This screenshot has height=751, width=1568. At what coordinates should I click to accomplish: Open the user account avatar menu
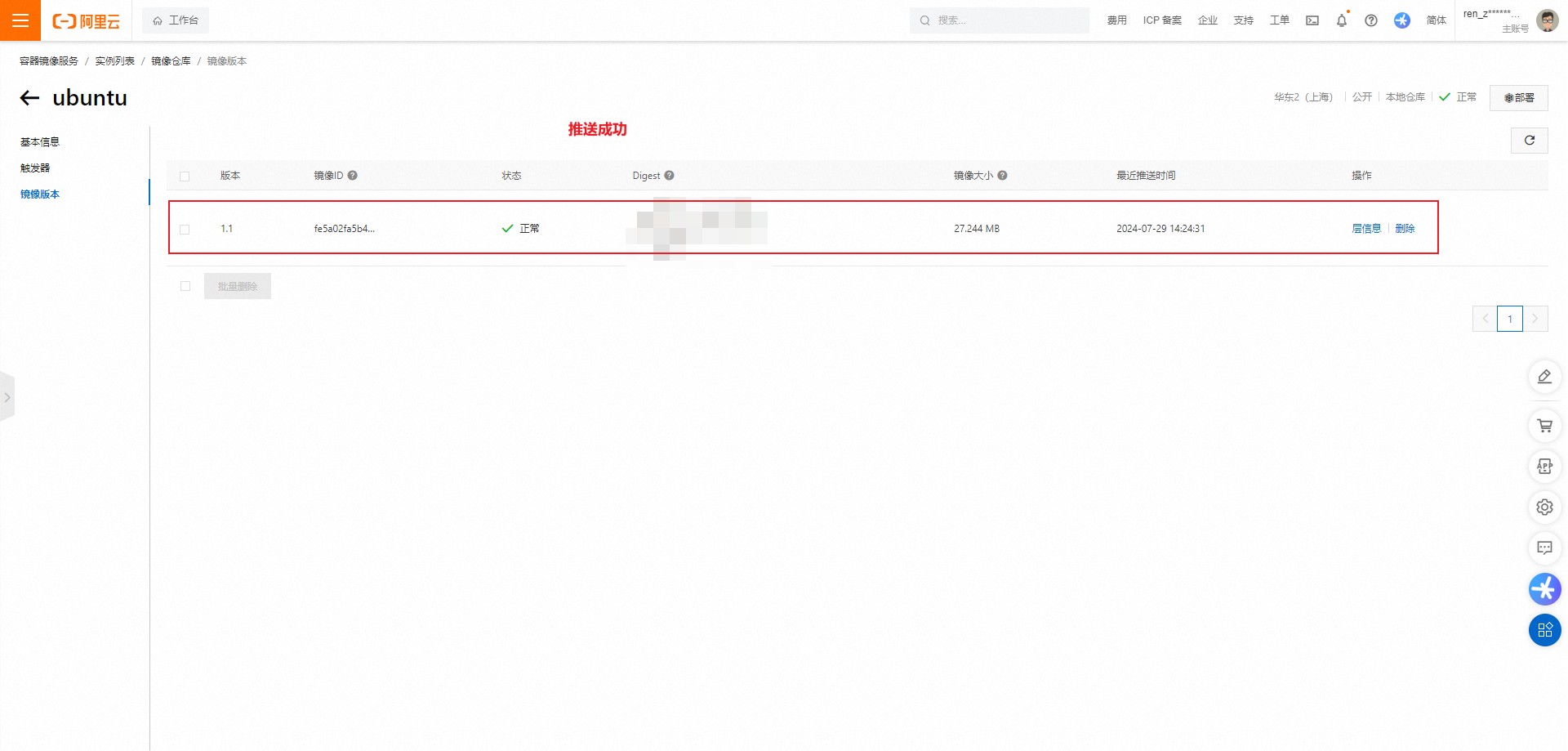(x=1547, y=20)
